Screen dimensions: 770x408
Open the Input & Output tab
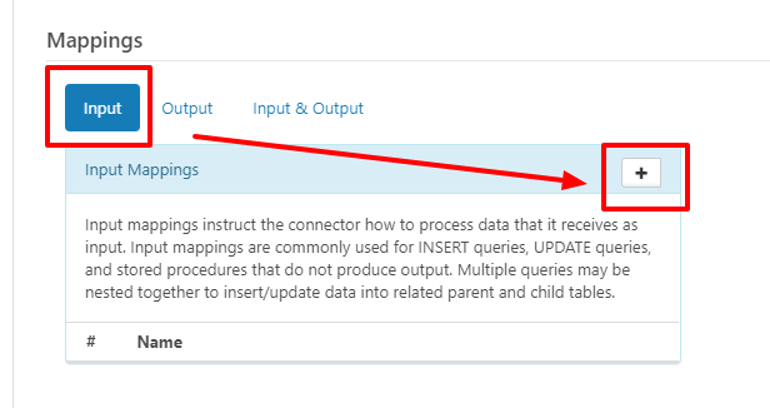[x=308, y=108]
